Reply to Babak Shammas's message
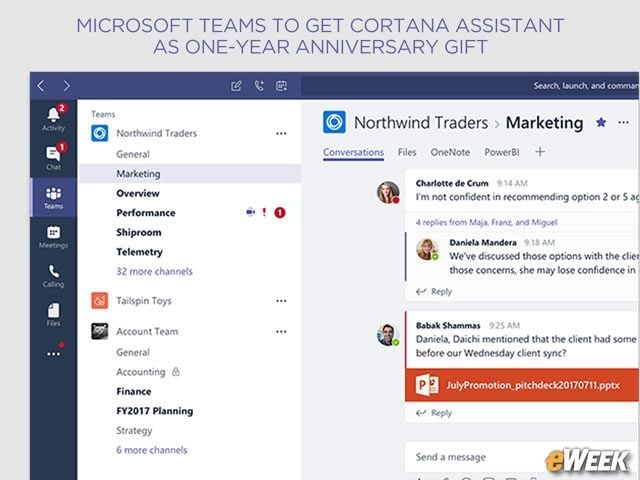Image resolution: width=640 pixels, height=480 pixels. 434,413
